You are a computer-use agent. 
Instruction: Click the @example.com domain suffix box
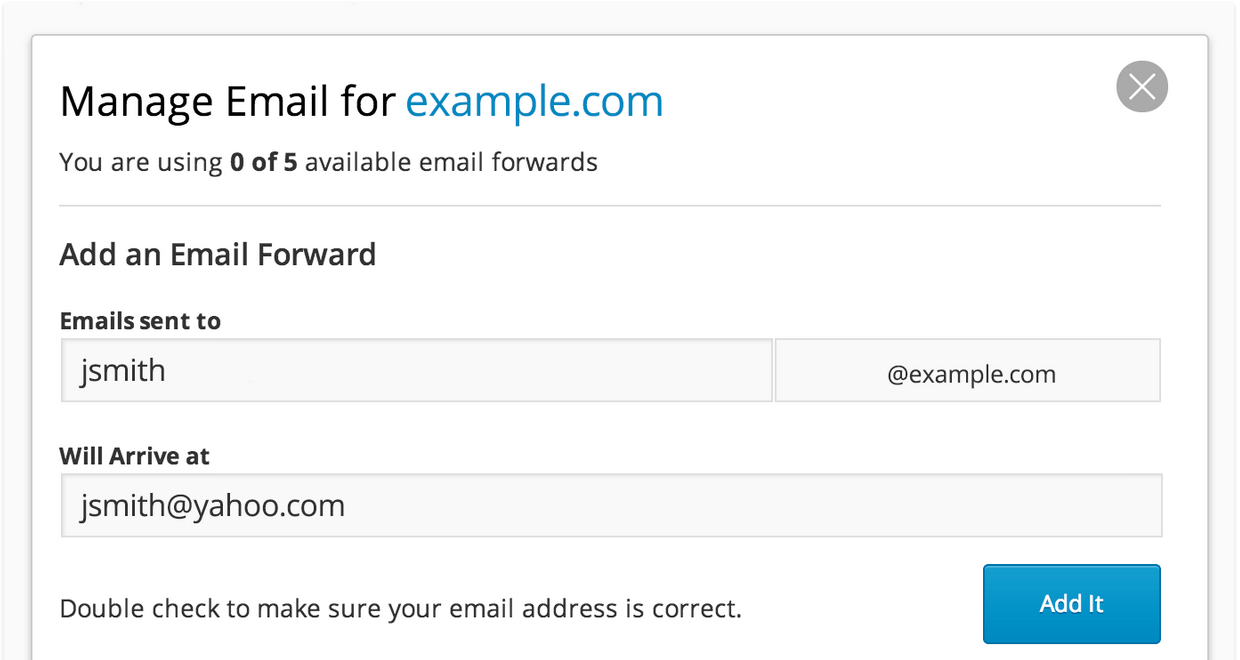pyautogui.click(x=968, y=371)
